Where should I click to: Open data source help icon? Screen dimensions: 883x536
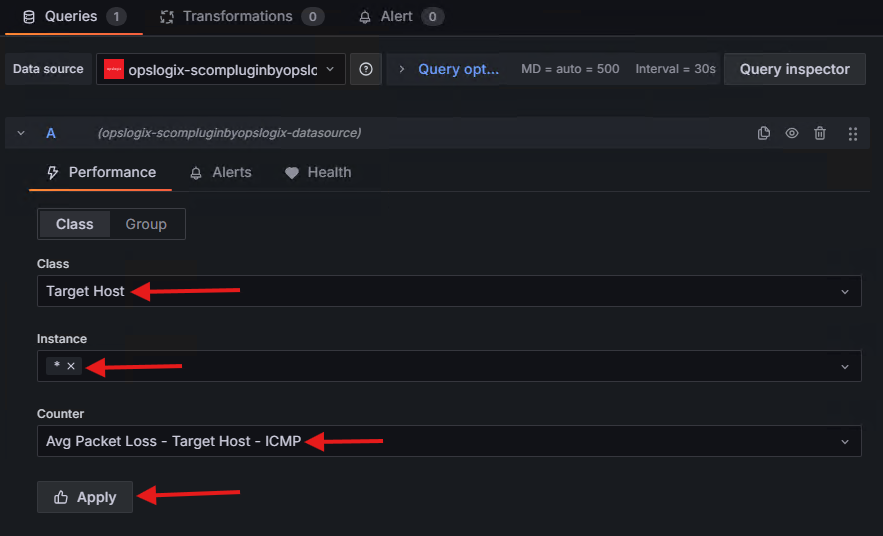(x=366, y=69)
